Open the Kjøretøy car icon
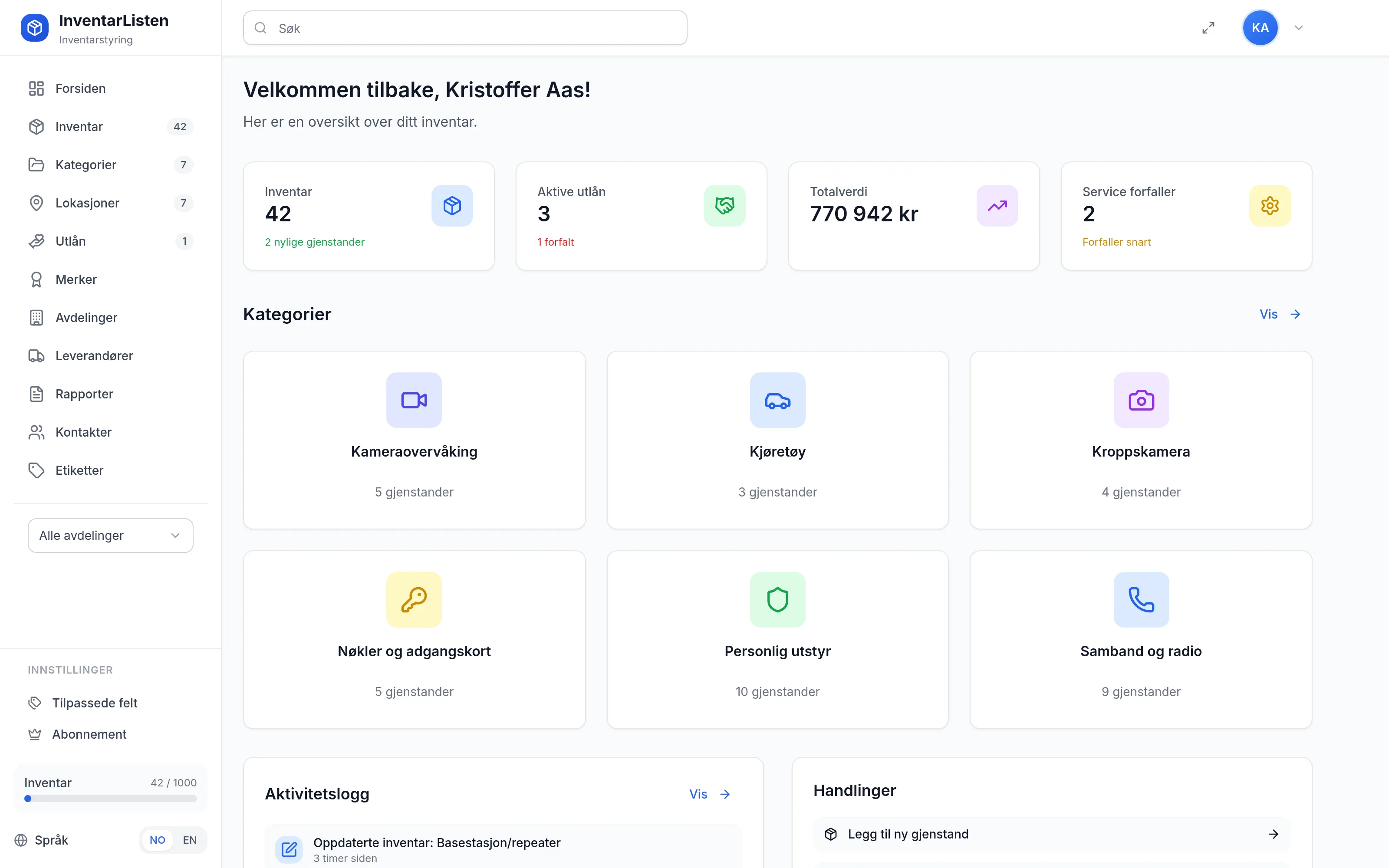This screenshot has height=868, width=1389. [778, 400]
